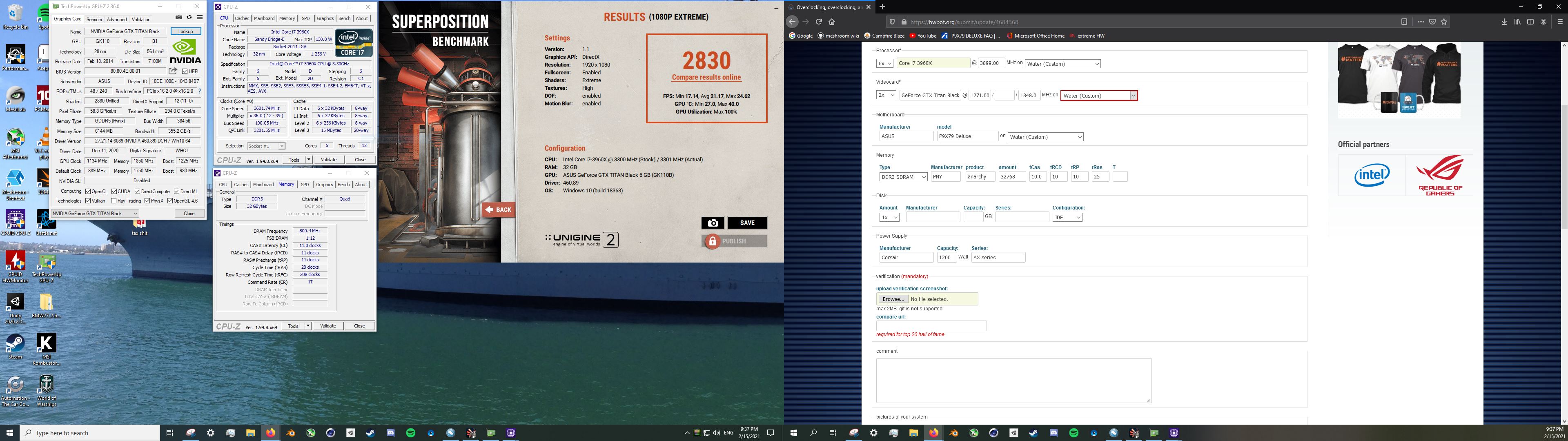Open Firefox application menu icon

pyautogui.click(x=1560, y=22)
